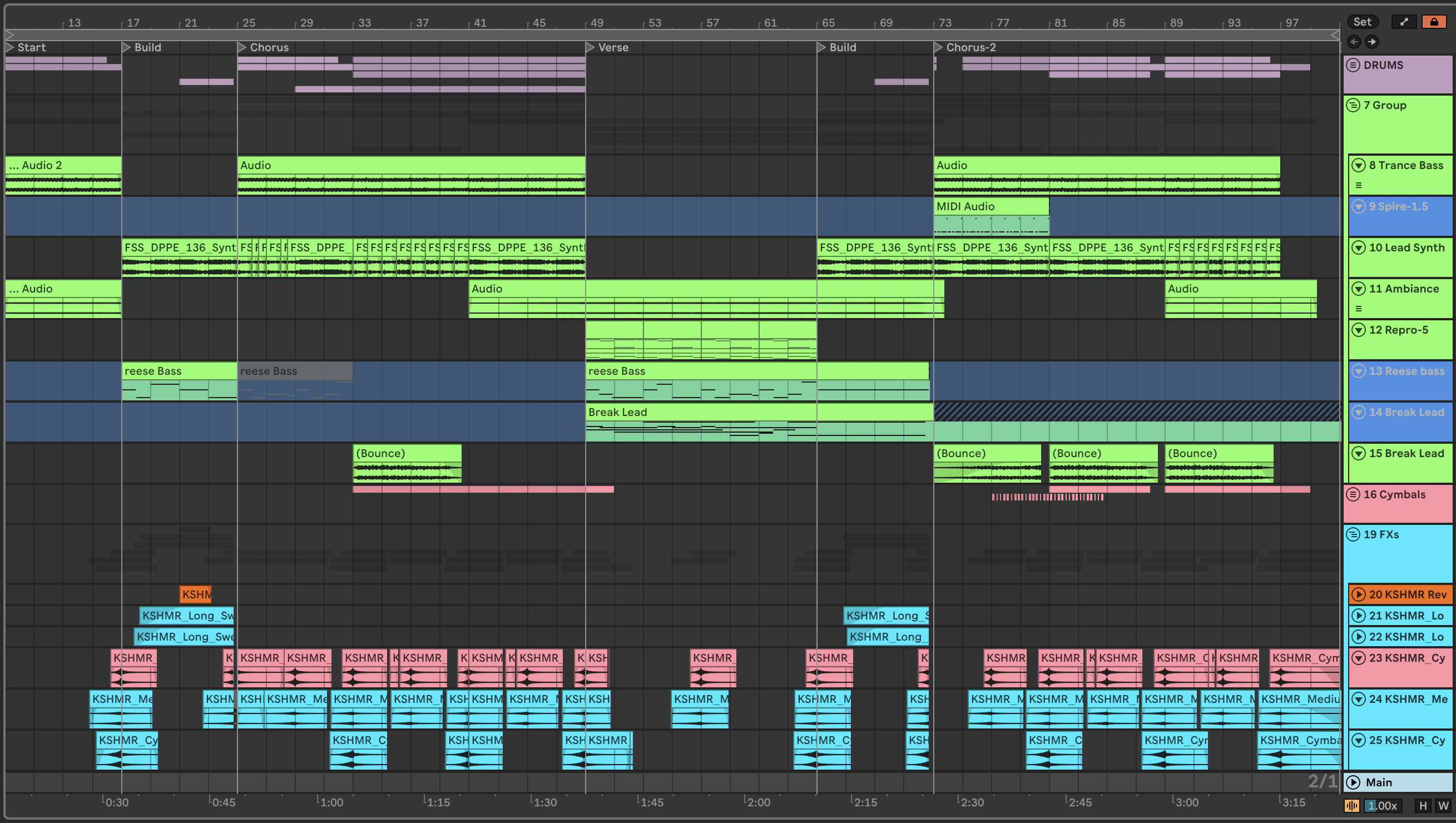Unfold the 7 Group track
This screenshot has width=1456, height=823.
1353,105
